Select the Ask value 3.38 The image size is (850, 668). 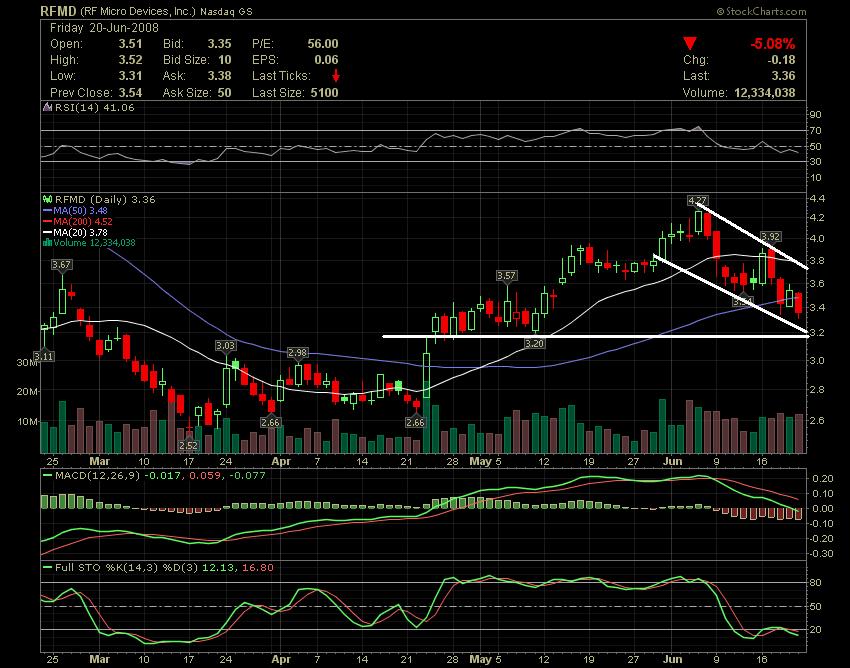click(x=220, y=76)
